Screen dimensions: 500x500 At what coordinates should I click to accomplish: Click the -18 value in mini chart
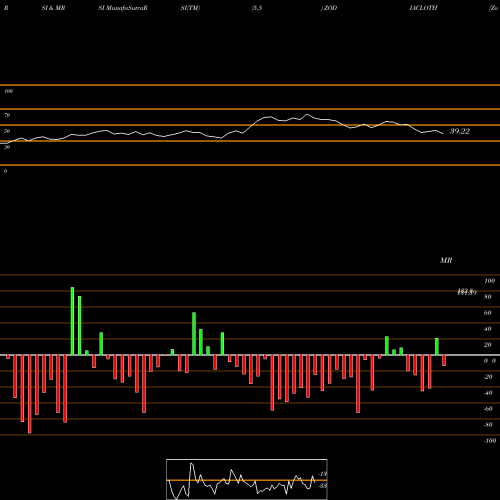pos(322,474)
